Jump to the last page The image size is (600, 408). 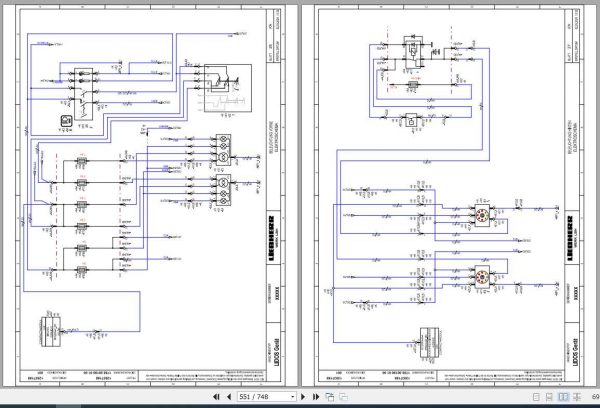click(x=316, y=397)
